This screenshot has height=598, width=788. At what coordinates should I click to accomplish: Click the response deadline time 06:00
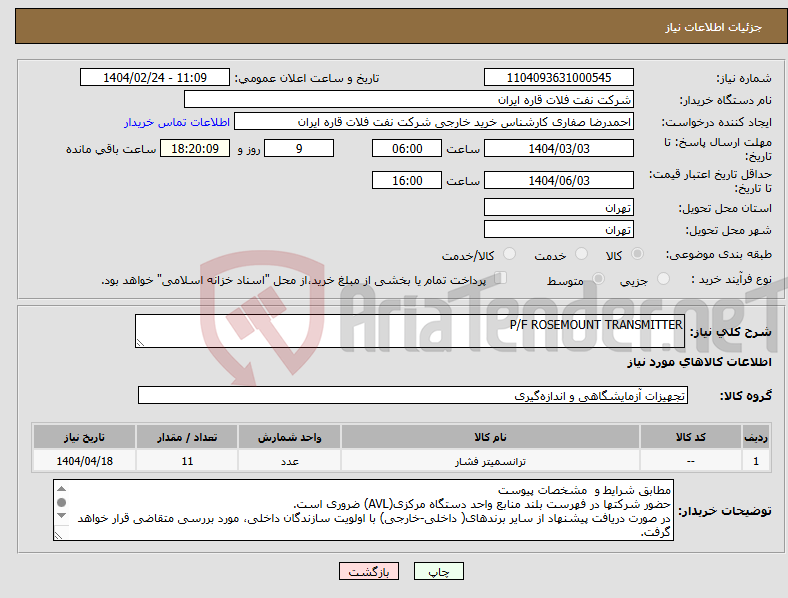407,148
